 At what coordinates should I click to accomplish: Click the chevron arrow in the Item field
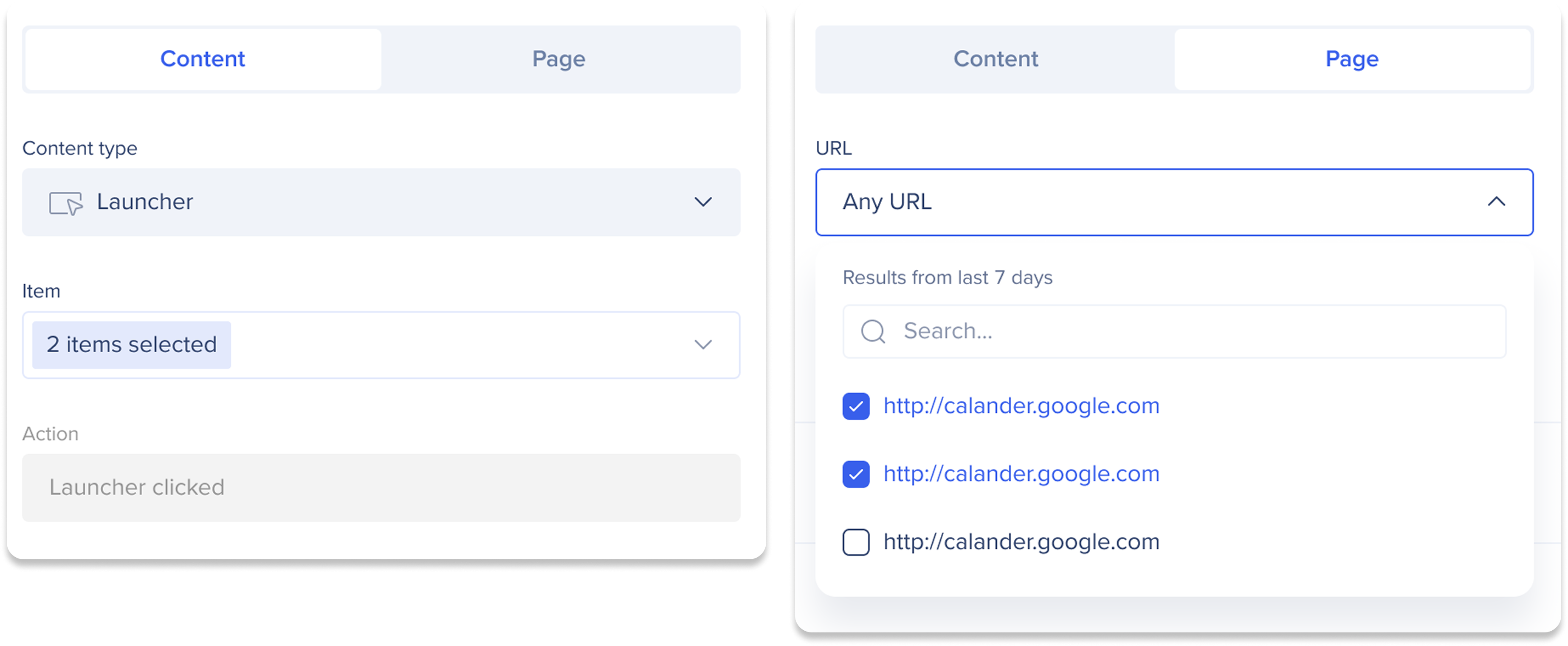703,345
